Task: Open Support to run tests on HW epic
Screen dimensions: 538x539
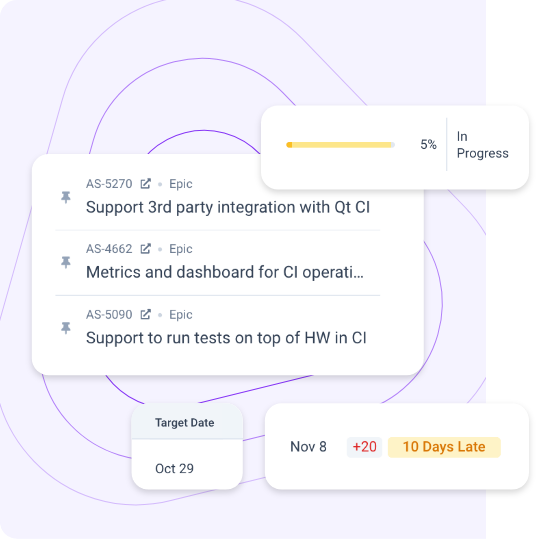Action: (226, 338)
